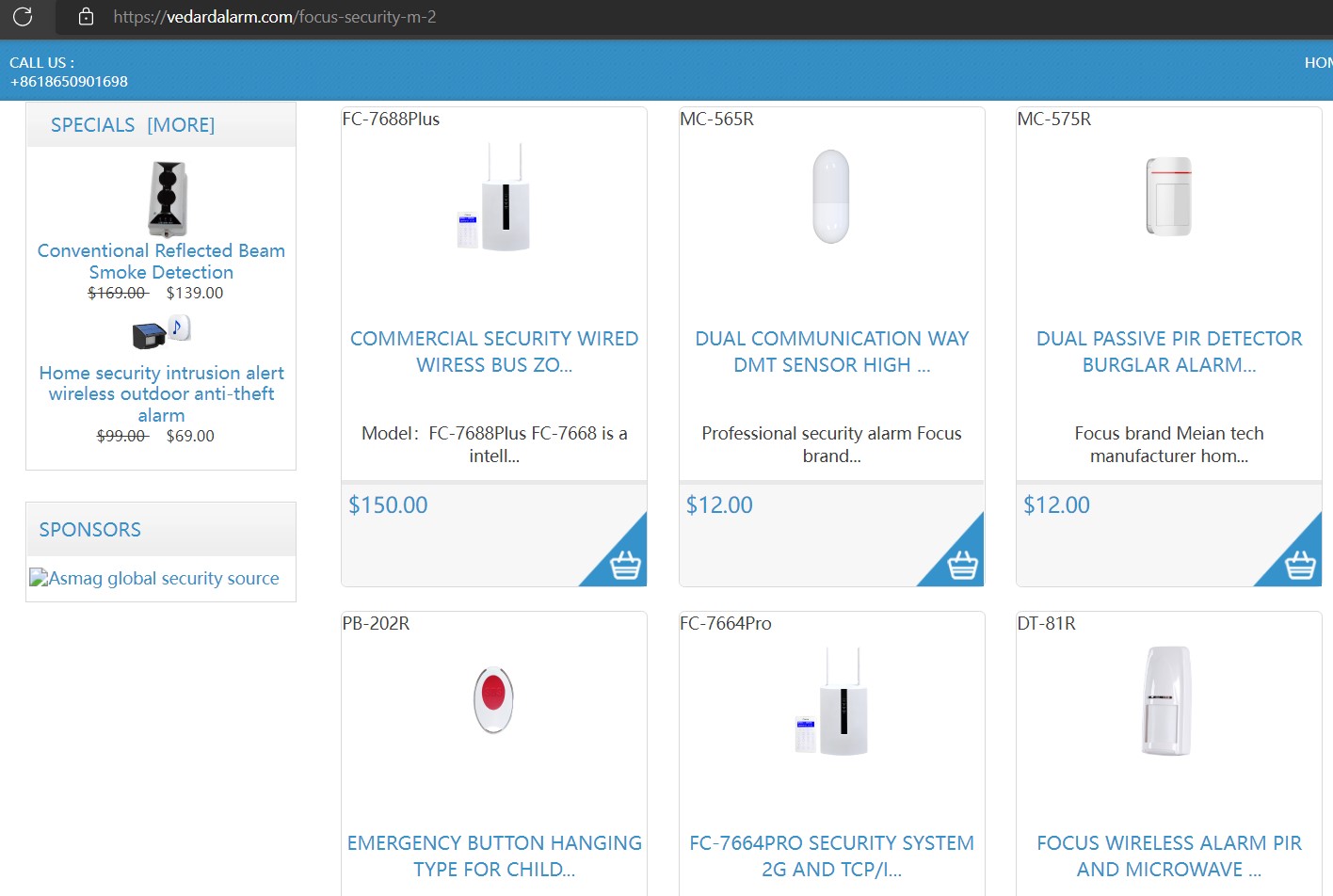Open the Specials [MORE] link

click(x=133, y=125)
